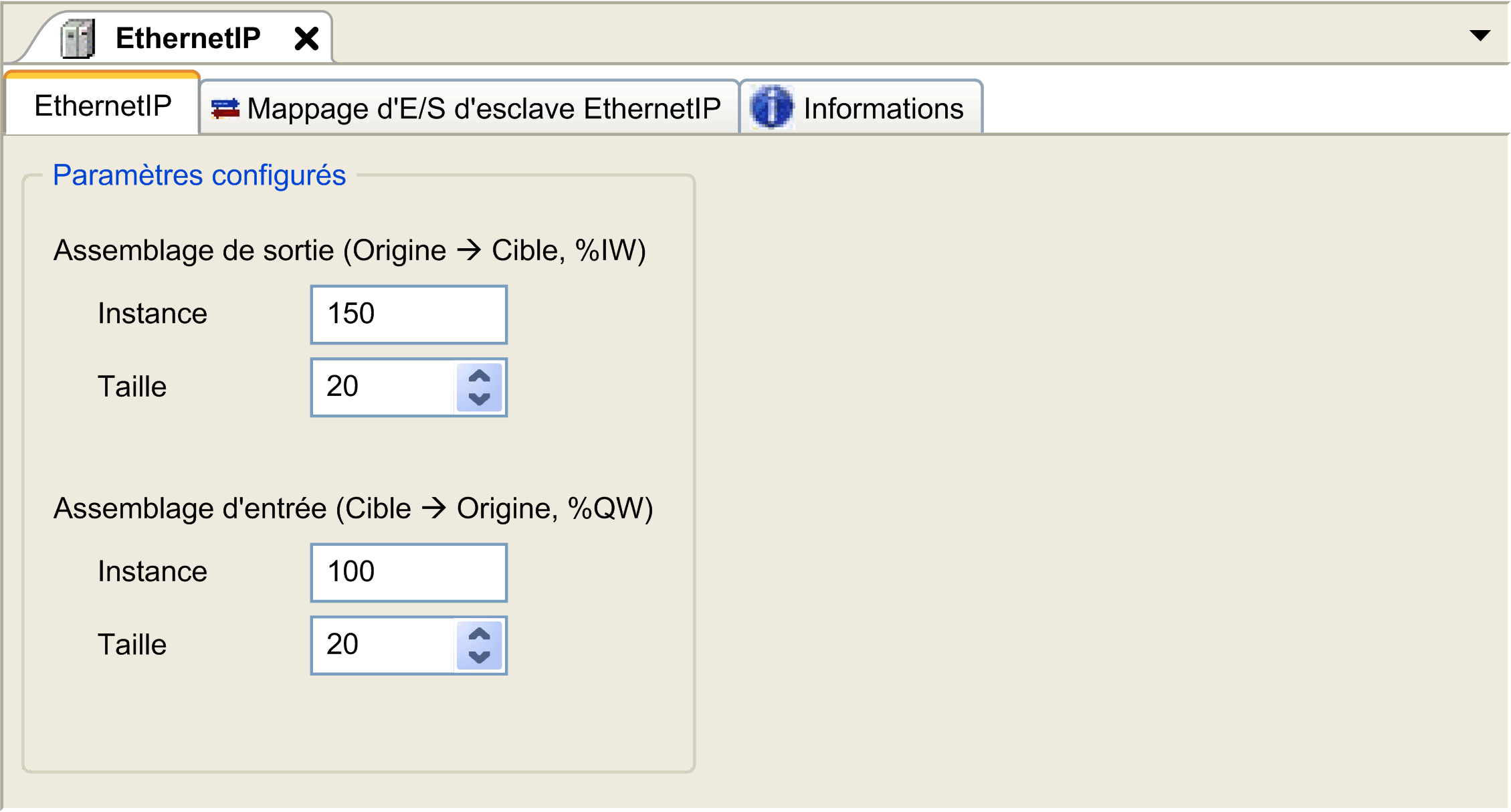Screen dimensions: 1511x812
Task: Click the Paramètres configurés group title
Action: [199, 175]
